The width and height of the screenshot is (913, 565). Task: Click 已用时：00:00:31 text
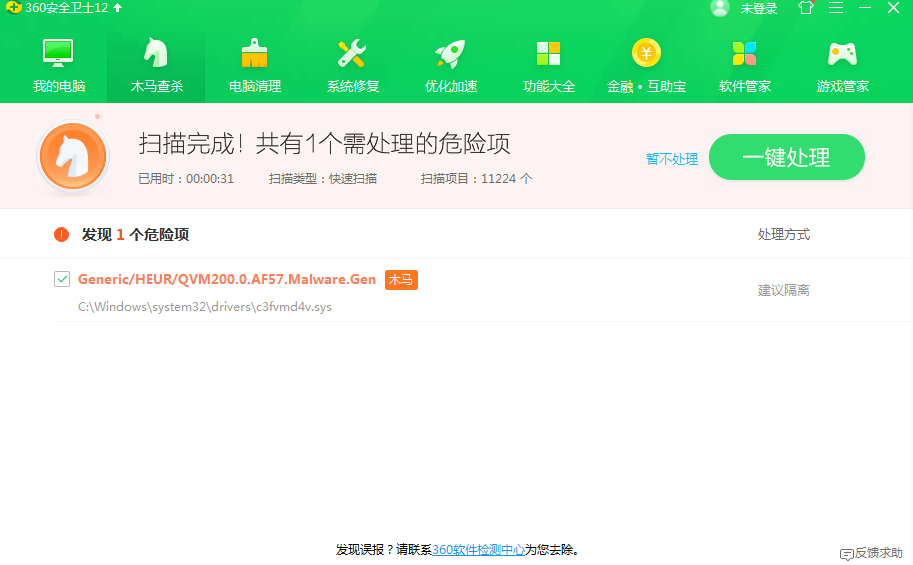click(x=186, y=179)
